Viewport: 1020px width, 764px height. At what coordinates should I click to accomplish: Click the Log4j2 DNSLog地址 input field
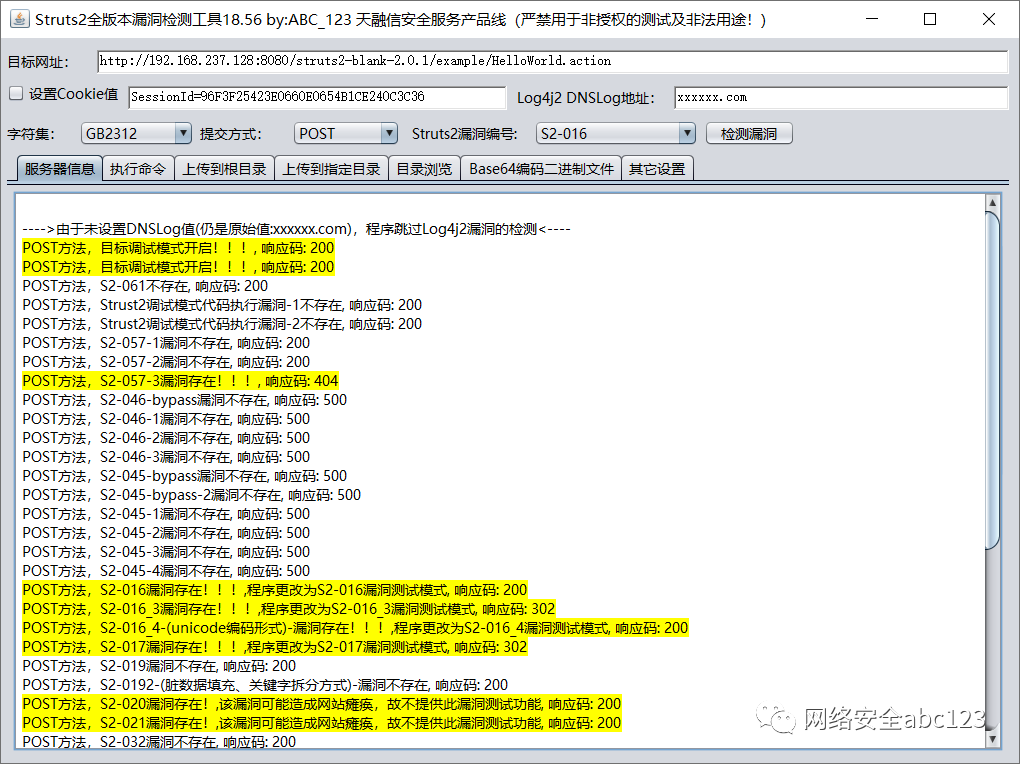click(841, 97)
